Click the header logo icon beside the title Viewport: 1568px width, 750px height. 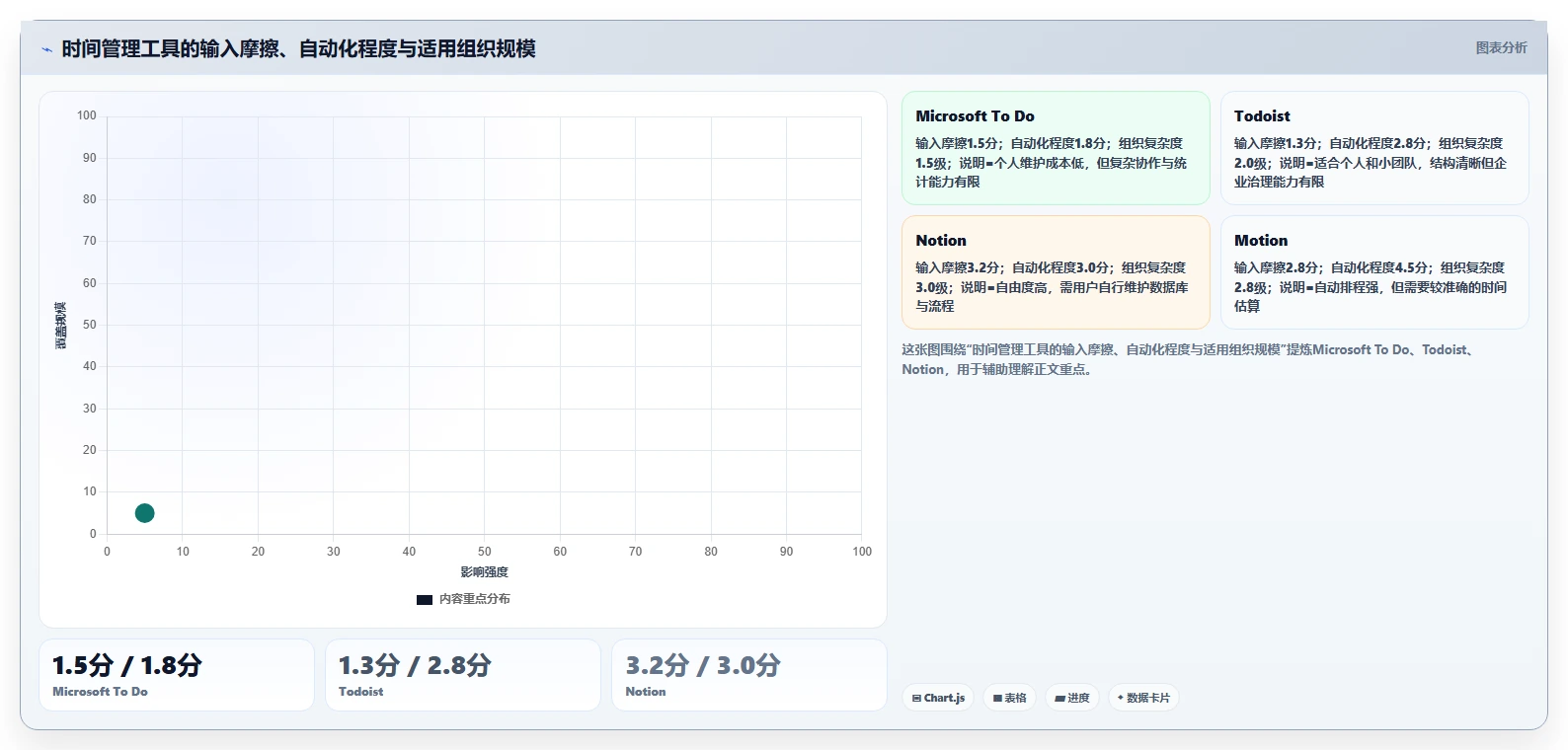tap(46, 49)
